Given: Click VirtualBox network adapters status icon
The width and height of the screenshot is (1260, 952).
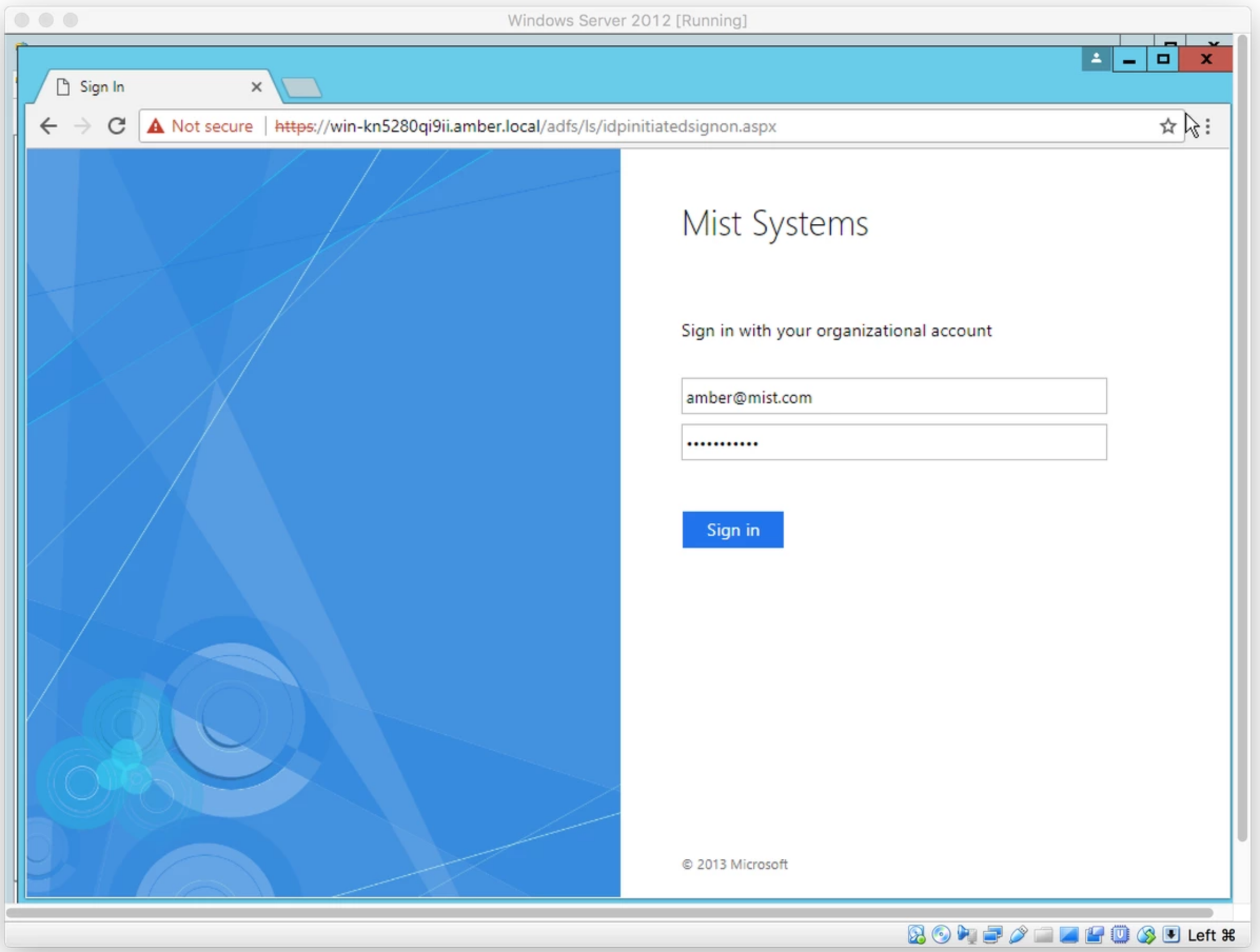Looking at the screenshot, I should (x=992, y=934).
